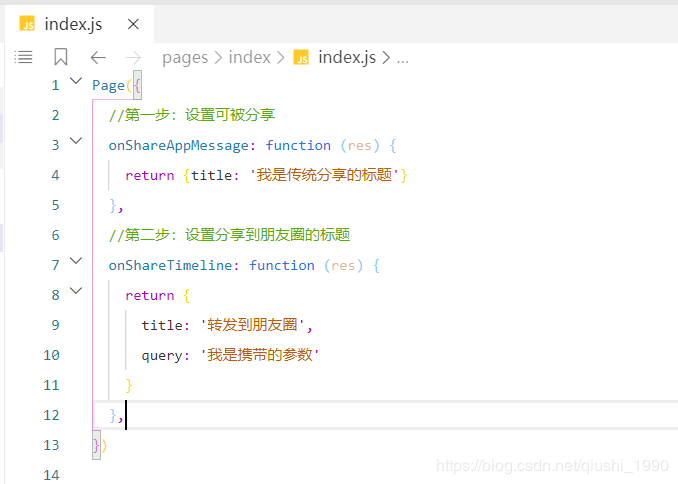Place cursor in the query string value
The height and width of the screenshot is (484, 678).
click(260, 355)
